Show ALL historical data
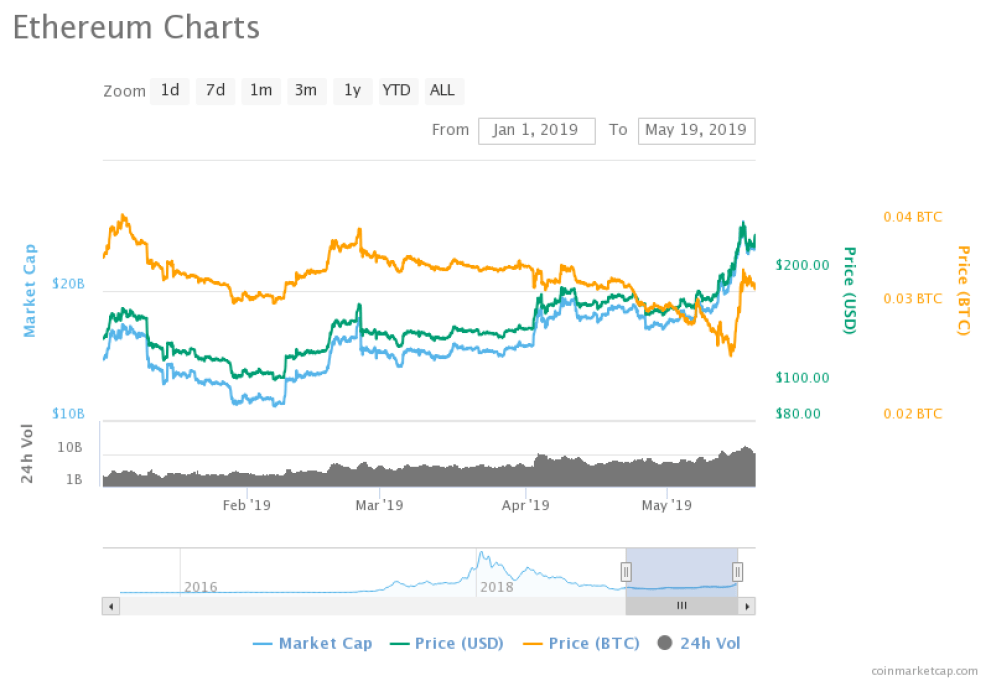 point(443,91)
